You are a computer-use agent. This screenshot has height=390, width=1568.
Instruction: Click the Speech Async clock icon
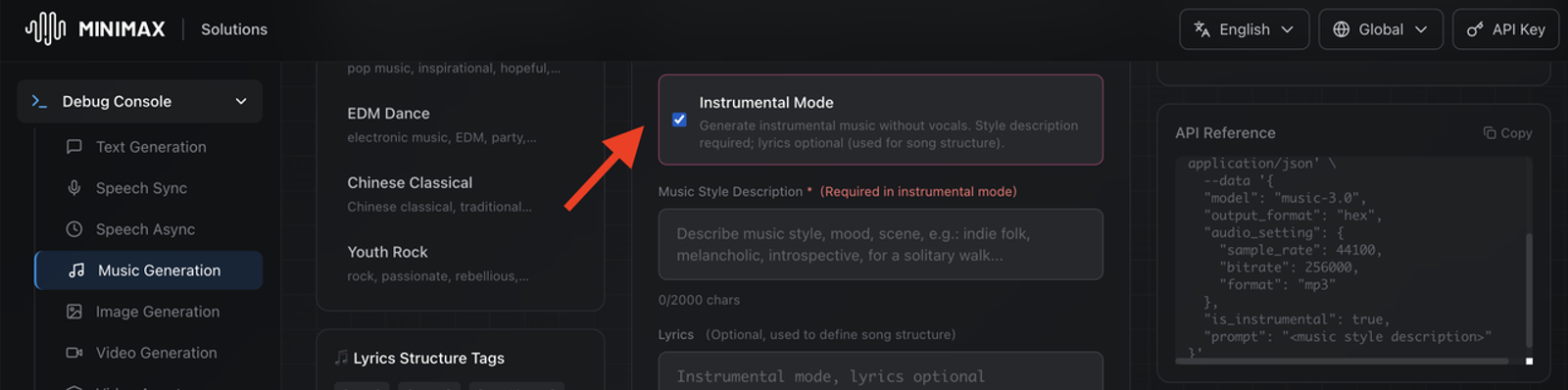point(73,229)
